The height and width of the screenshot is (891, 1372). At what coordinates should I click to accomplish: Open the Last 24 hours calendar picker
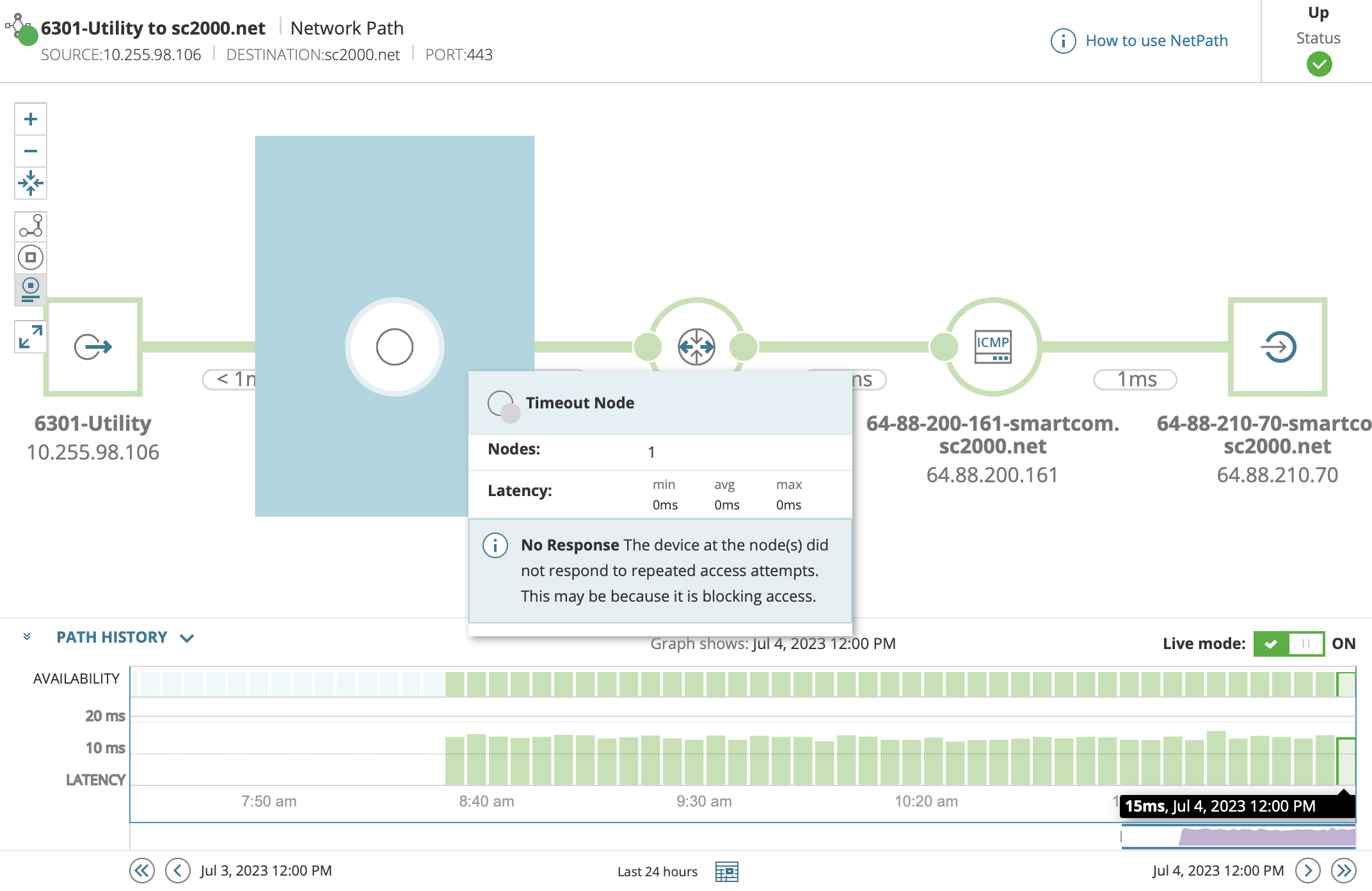click(726, 871)
